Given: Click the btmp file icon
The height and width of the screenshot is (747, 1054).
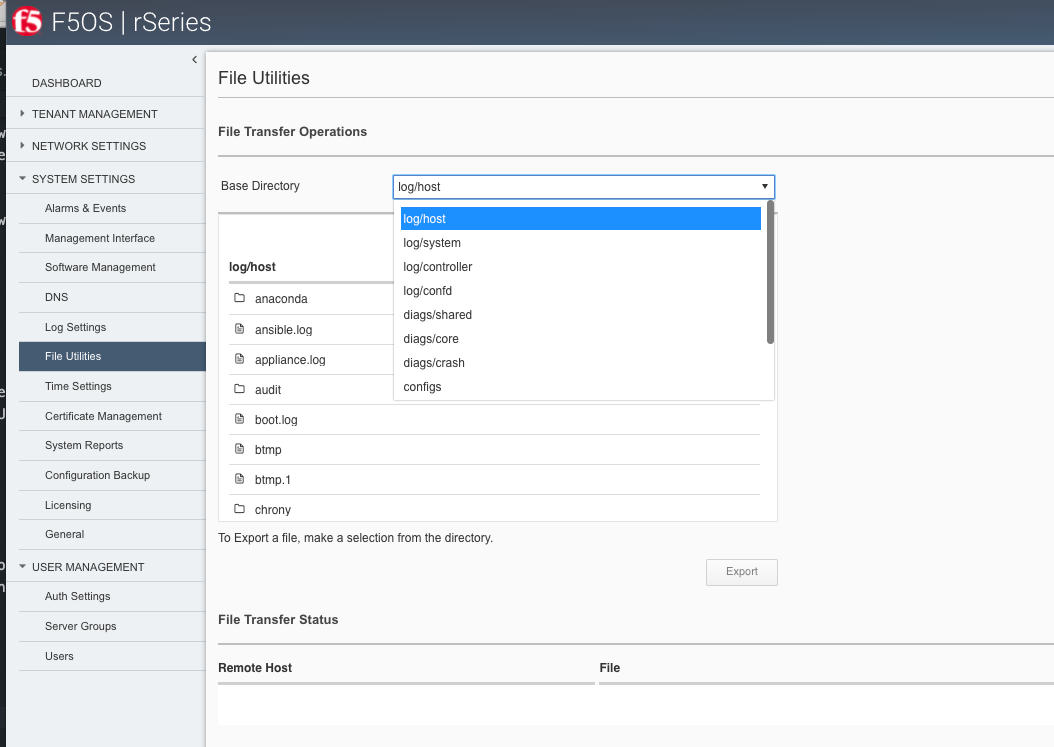Looking at the screenshot, I should [239, 448].
